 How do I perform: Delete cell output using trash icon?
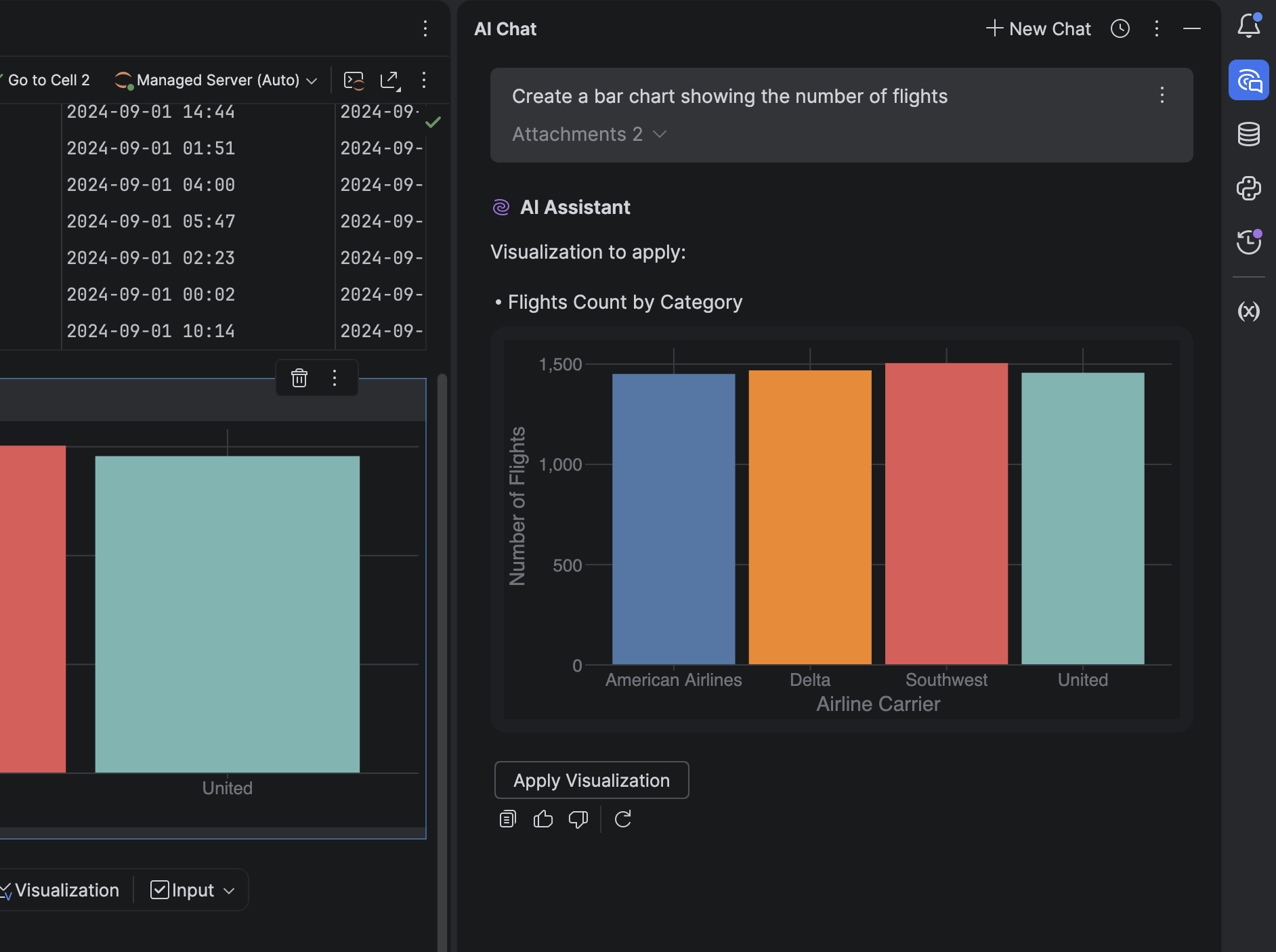(299, 378)
